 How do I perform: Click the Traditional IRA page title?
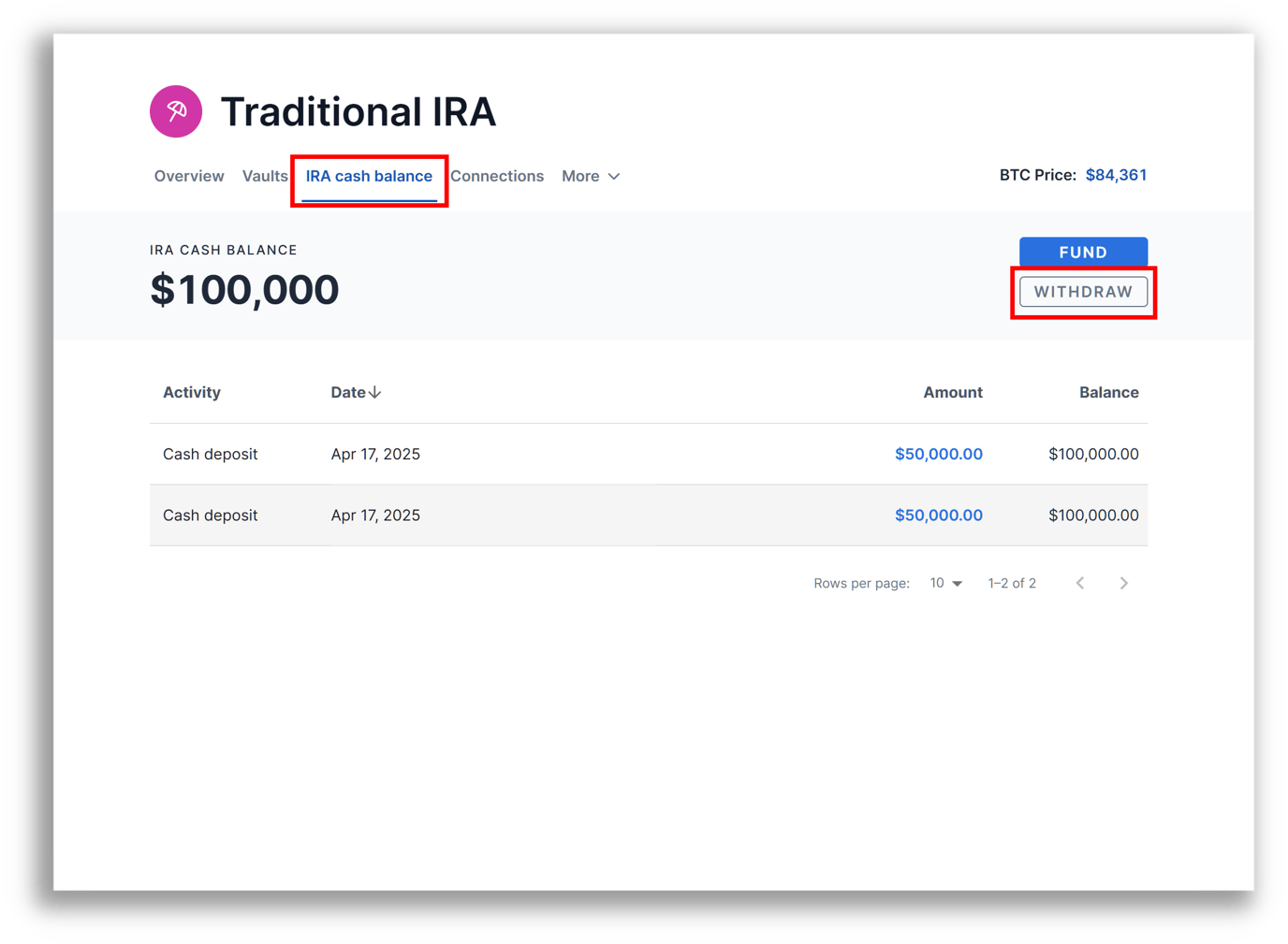(358, 112)
